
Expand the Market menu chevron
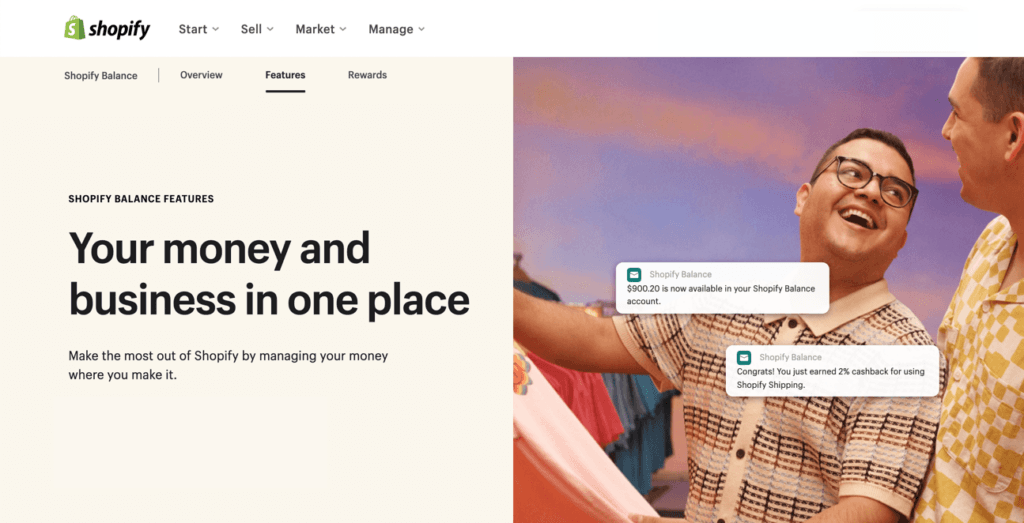point(343,29)
